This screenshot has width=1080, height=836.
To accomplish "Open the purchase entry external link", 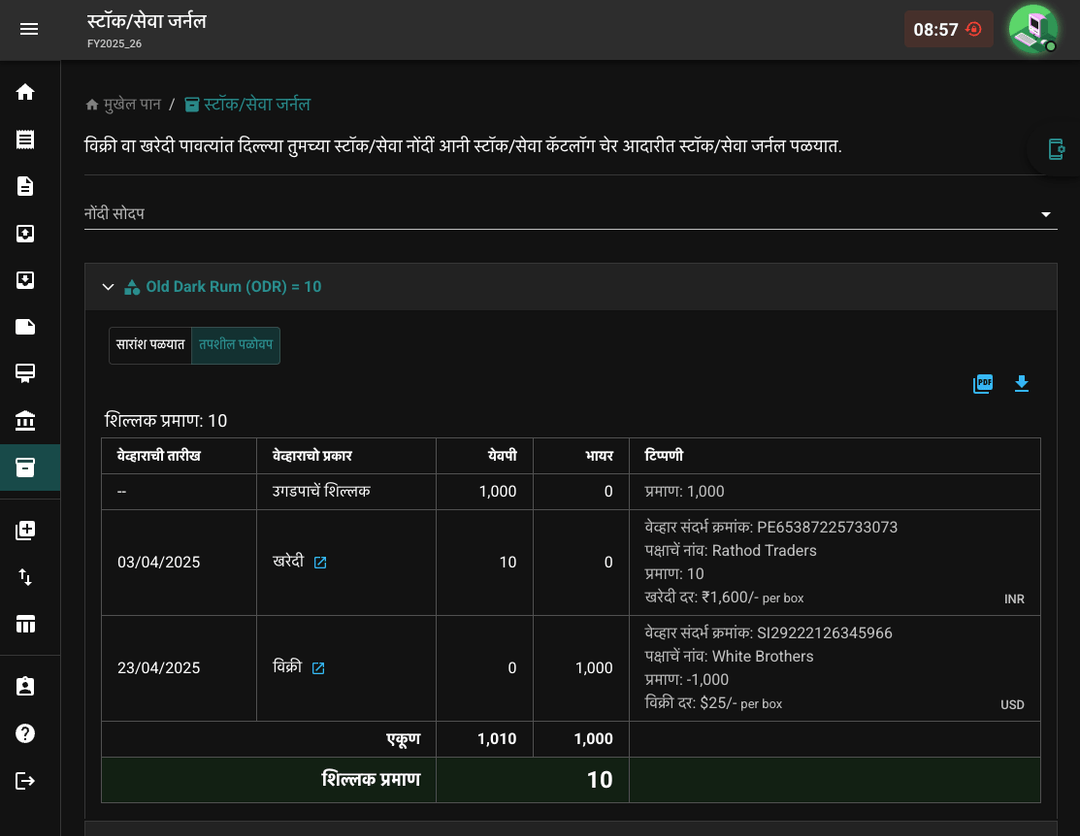I will click(320, 563).
